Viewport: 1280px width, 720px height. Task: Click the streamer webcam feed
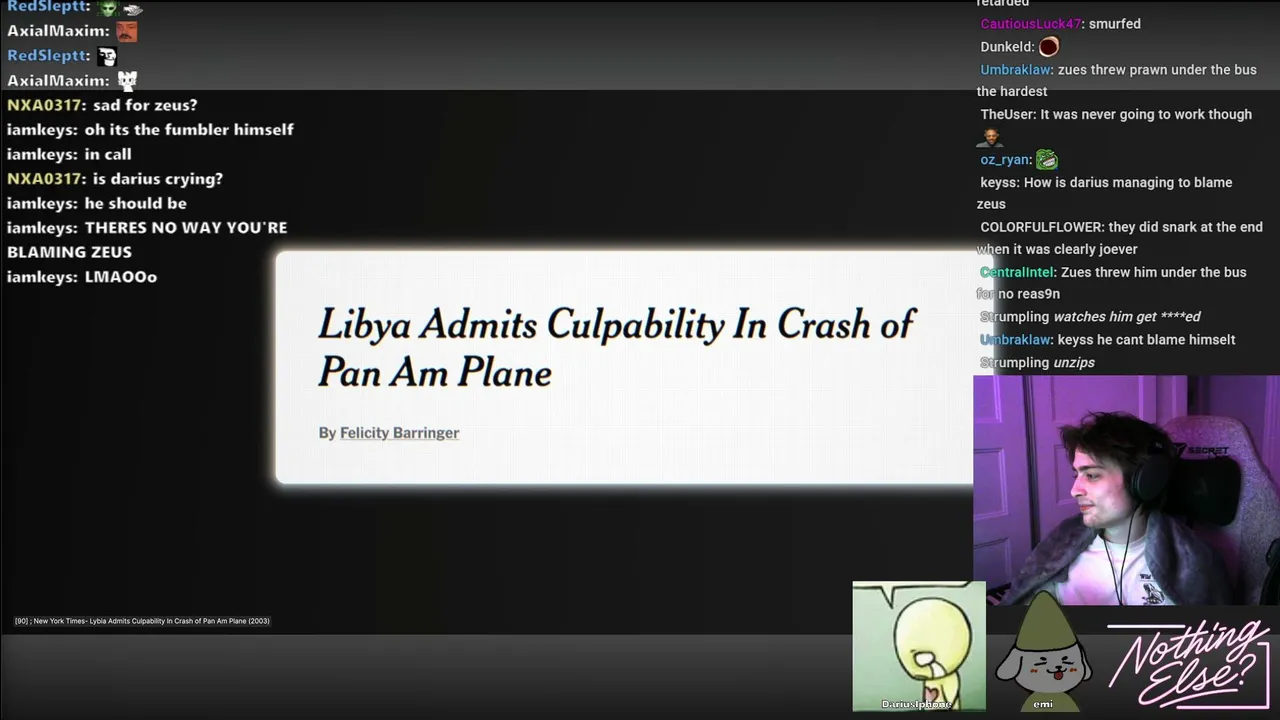(x=1126, y=490)
